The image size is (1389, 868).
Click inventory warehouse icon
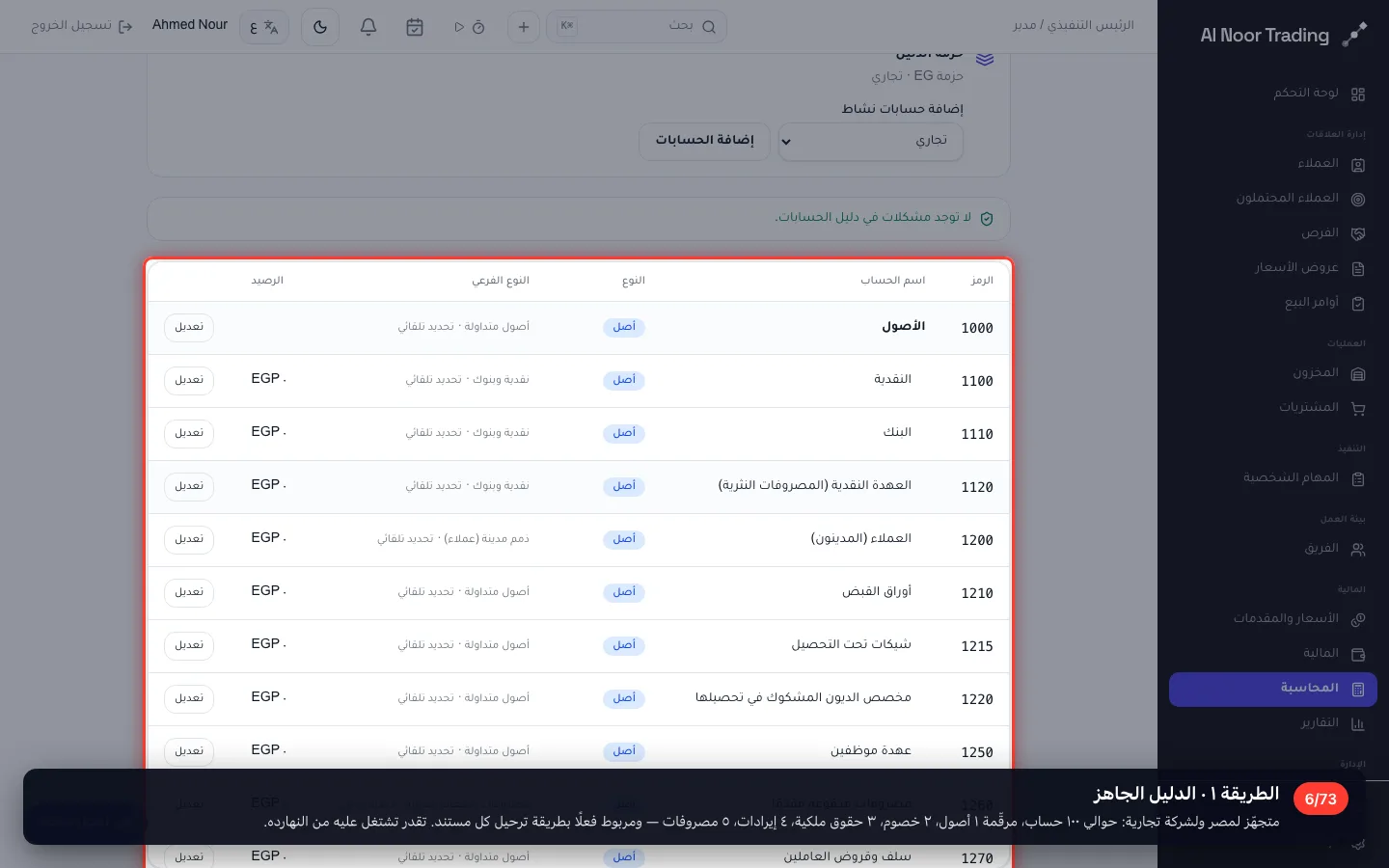(x=1358, y=374)
